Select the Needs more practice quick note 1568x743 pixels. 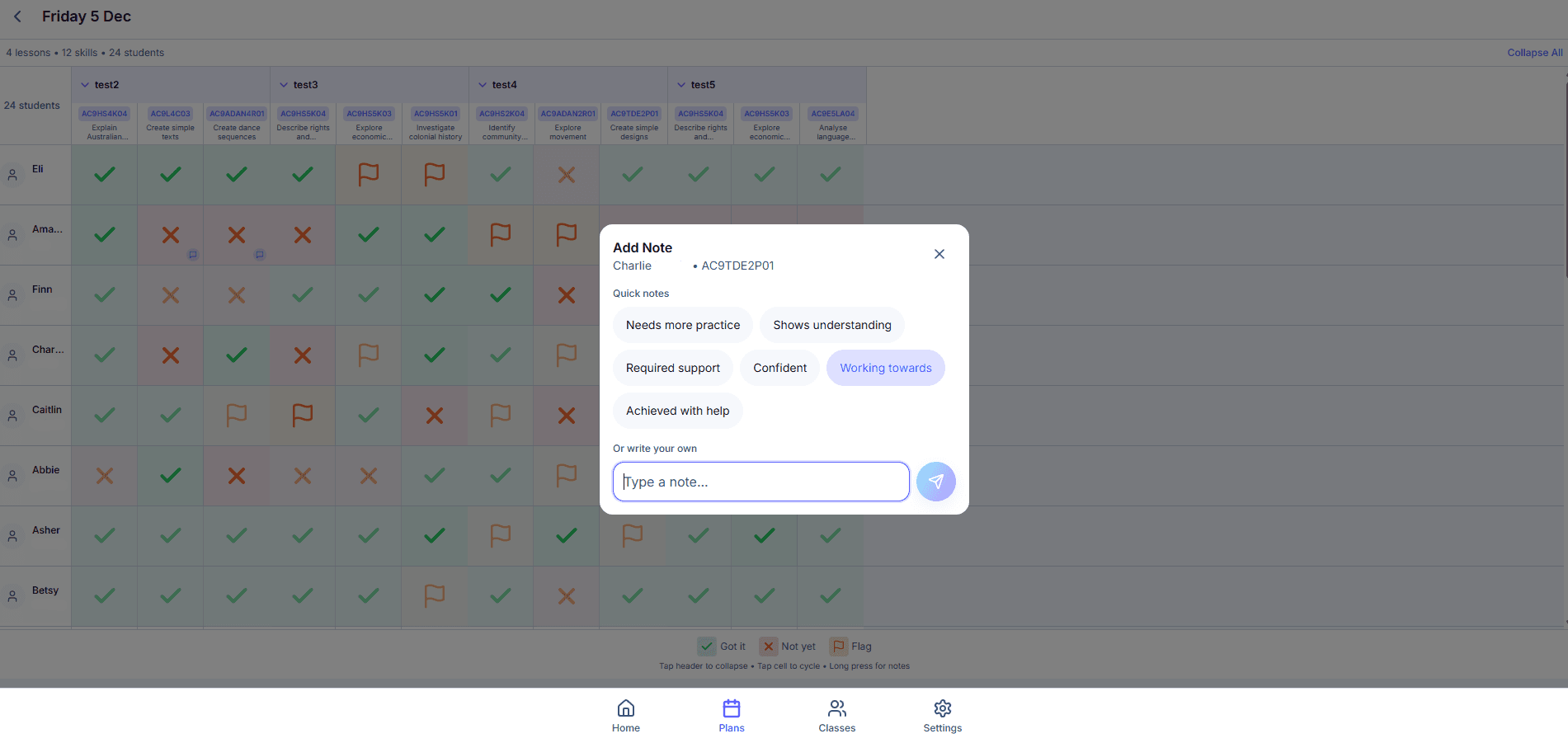(x=682, y=325)
